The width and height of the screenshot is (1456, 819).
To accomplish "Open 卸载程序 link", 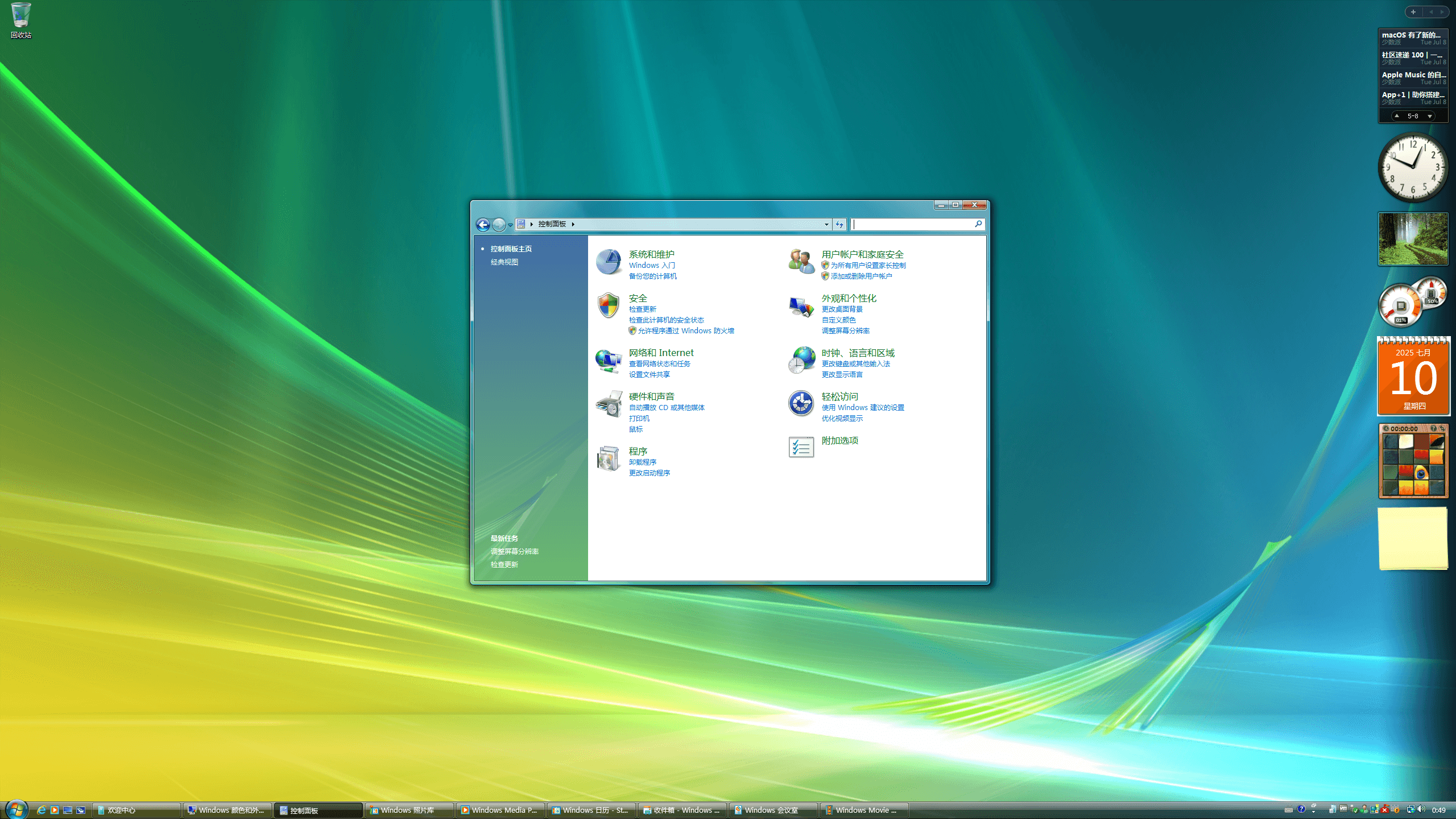I will click(x=642, y=462).
